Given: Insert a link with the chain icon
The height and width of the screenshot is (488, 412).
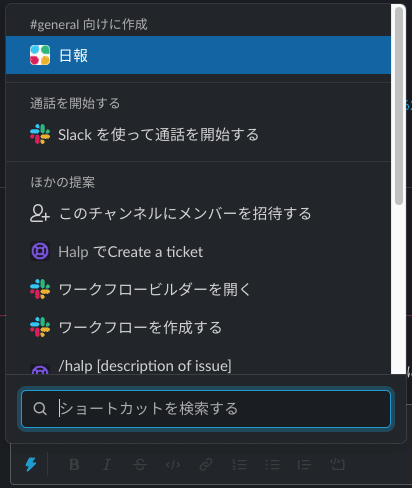Looking at the screenshot, I should [x=206, y=464].
